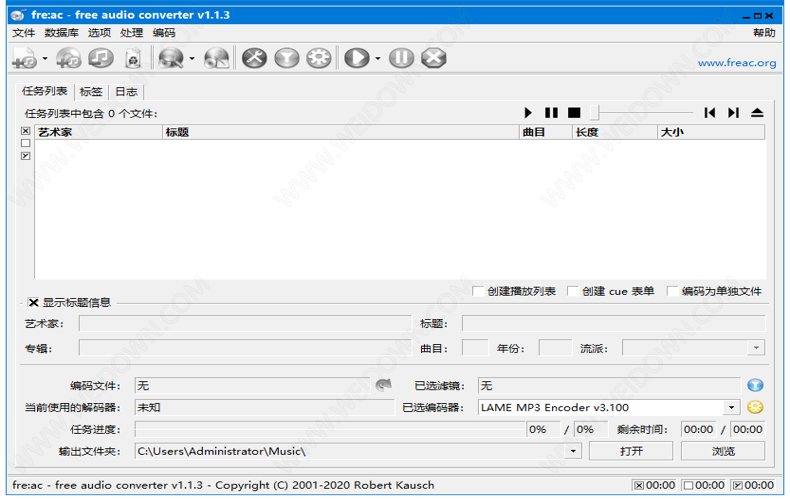Viewport: 790px width, 500px height.
Task: Check the 编码为单独文件 option
Action: (x=673, y=292)
